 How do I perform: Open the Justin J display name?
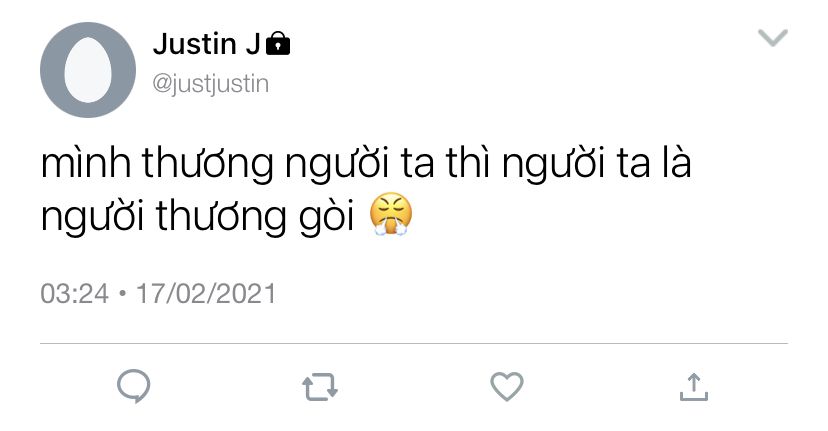pos(206,43)
